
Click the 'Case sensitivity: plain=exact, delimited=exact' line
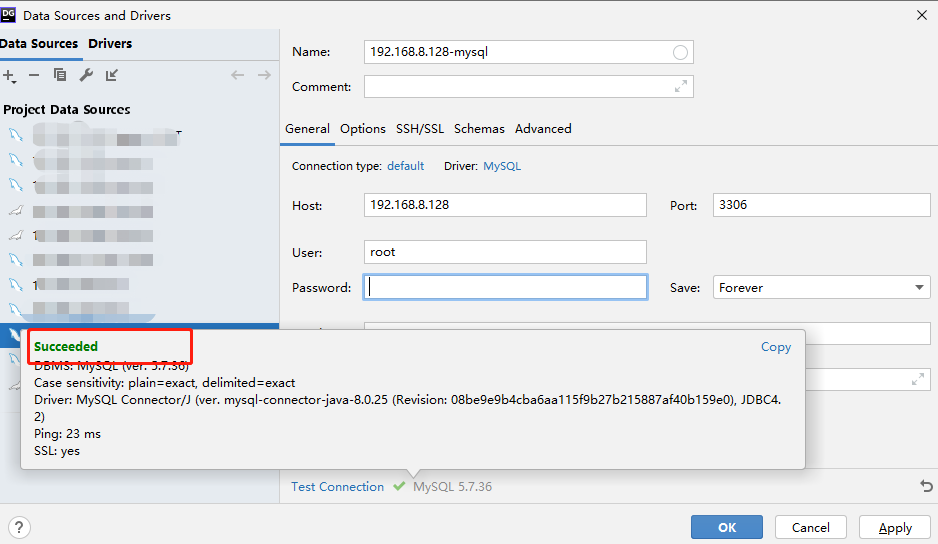[165, 383]
